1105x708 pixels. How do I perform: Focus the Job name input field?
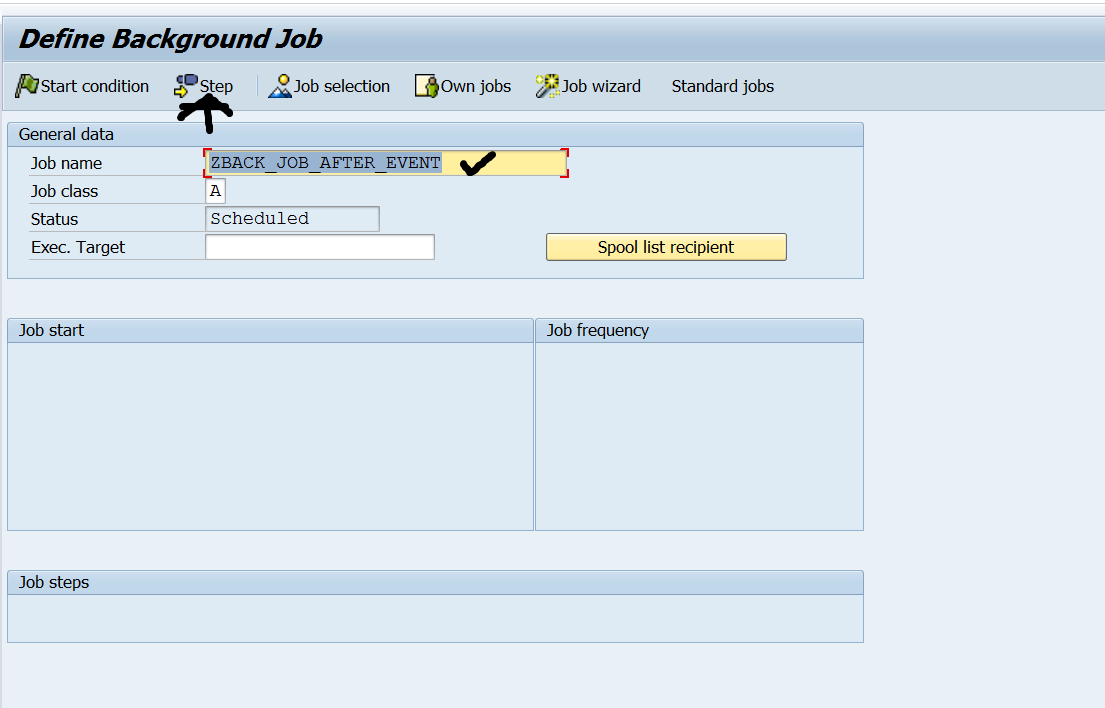(x=385, y=163)
